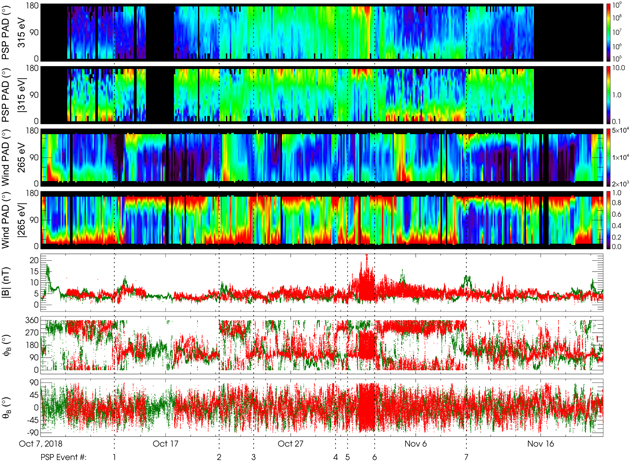Click the 'Oct 17' axis date label
The width and height of the screenshot is (630, 461).
(x=166, y=444)
